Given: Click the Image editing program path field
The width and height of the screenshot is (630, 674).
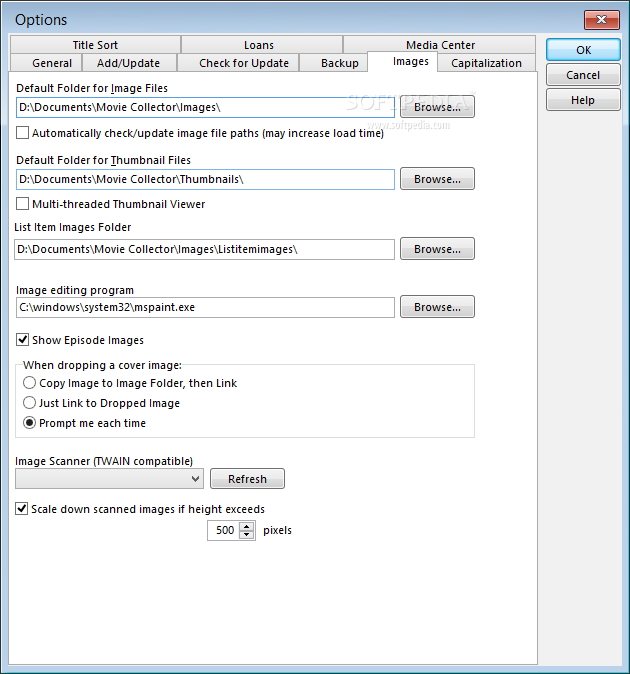Looking at the screenshot, I should [205, 307].
